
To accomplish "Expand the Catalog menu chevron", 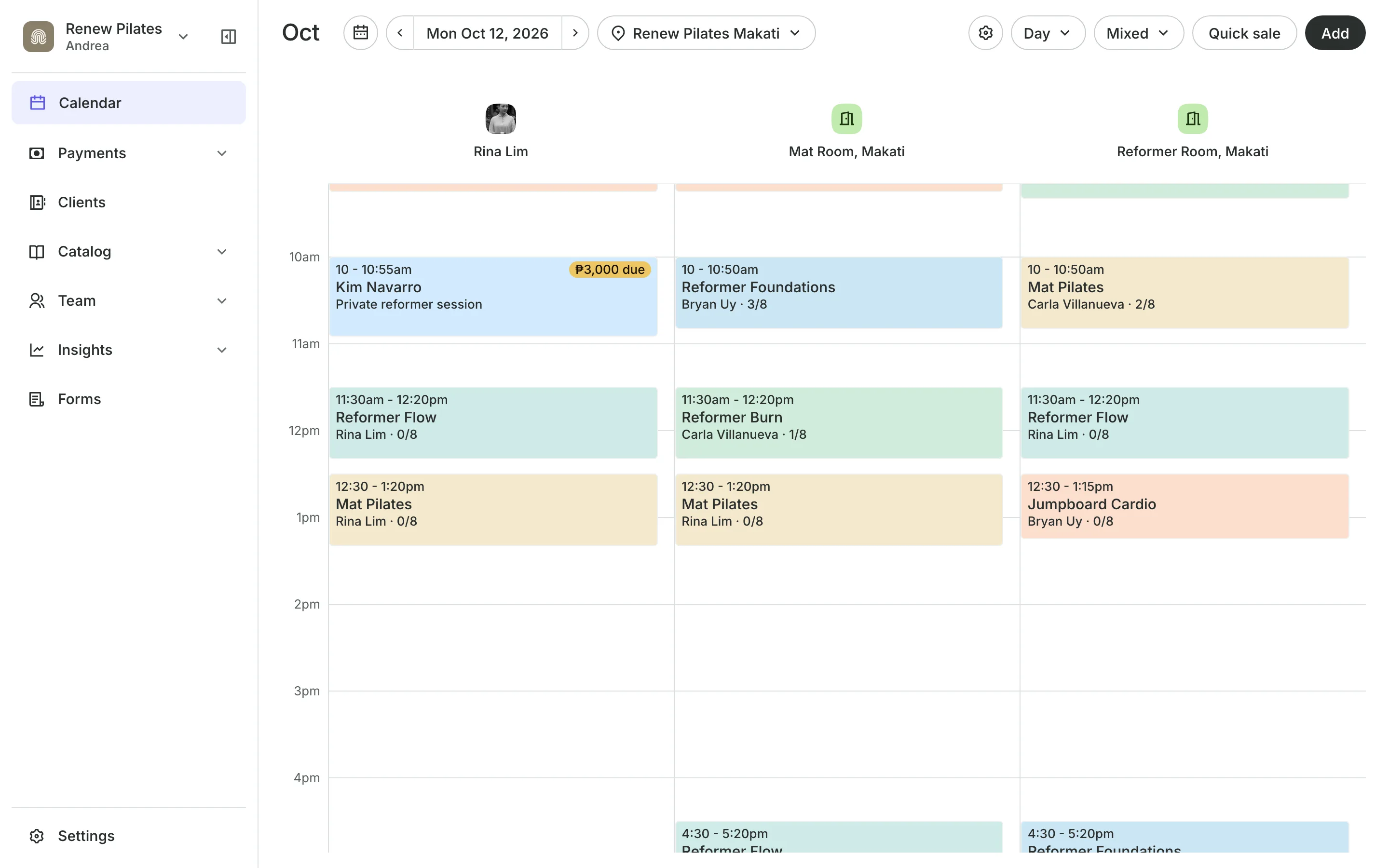I will pos(222,251).
